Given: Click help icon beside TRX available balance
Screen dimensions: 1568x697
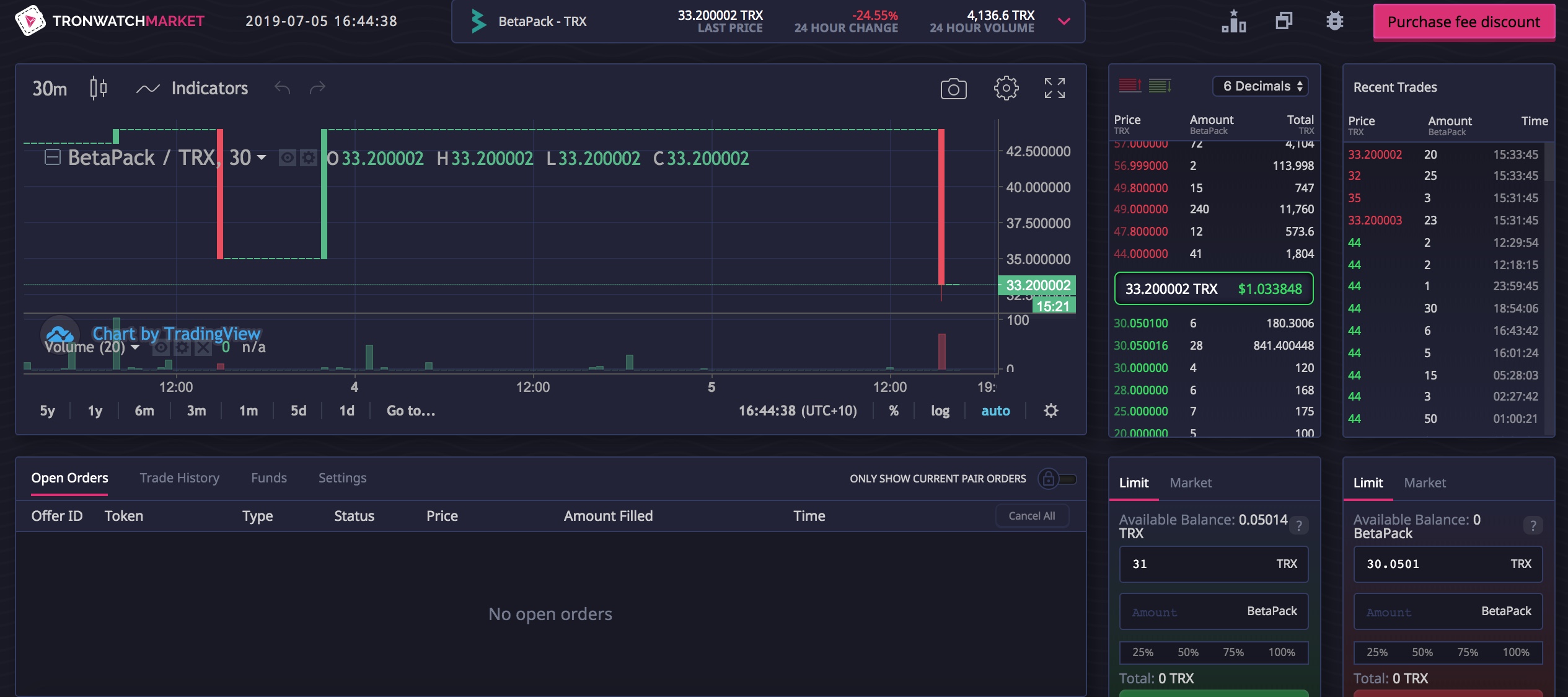Looking at the screenshot, I should pos(1299,526).
